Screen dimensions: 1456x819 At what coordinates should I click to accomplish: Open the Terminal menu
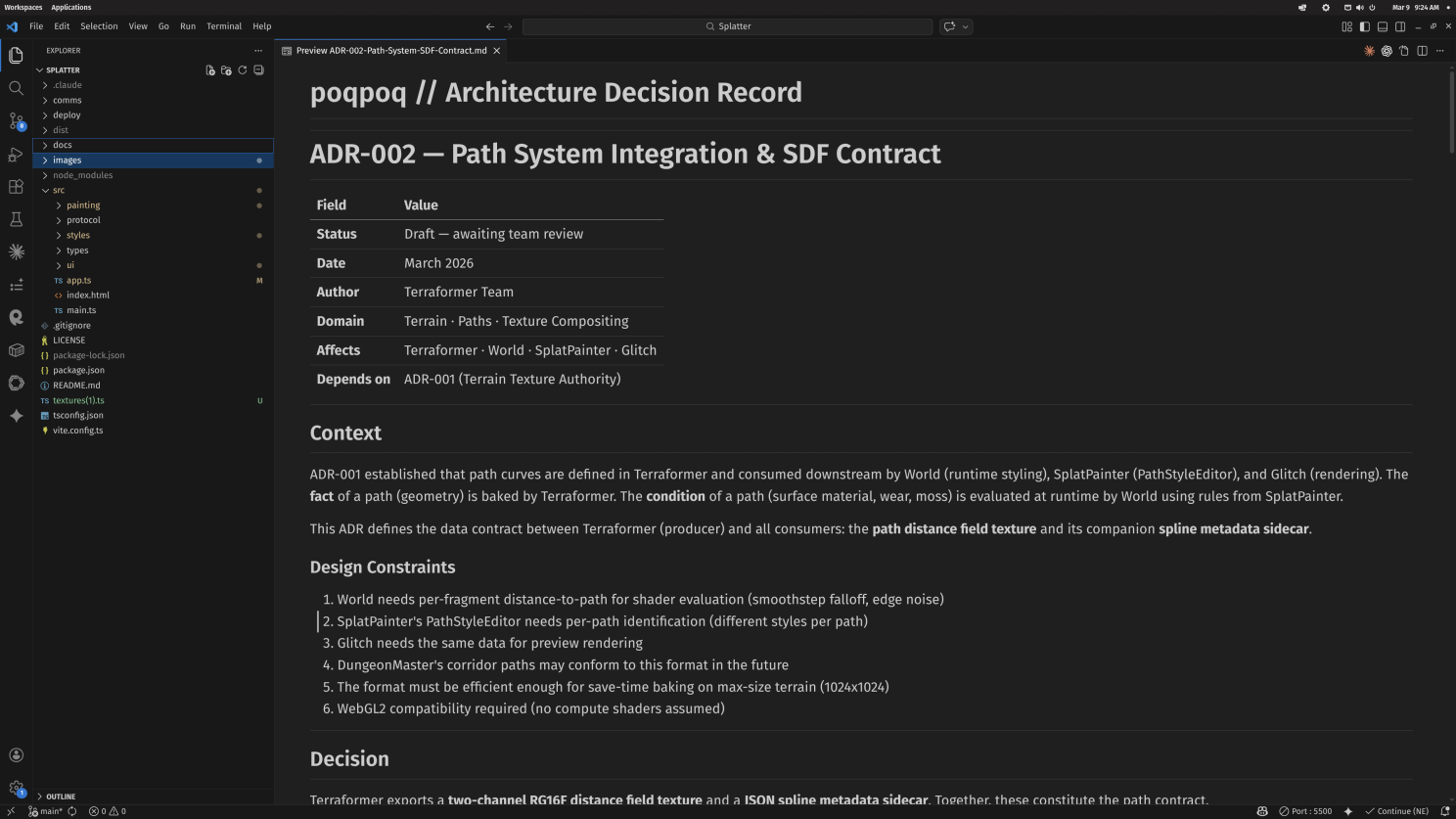(224, 26)
